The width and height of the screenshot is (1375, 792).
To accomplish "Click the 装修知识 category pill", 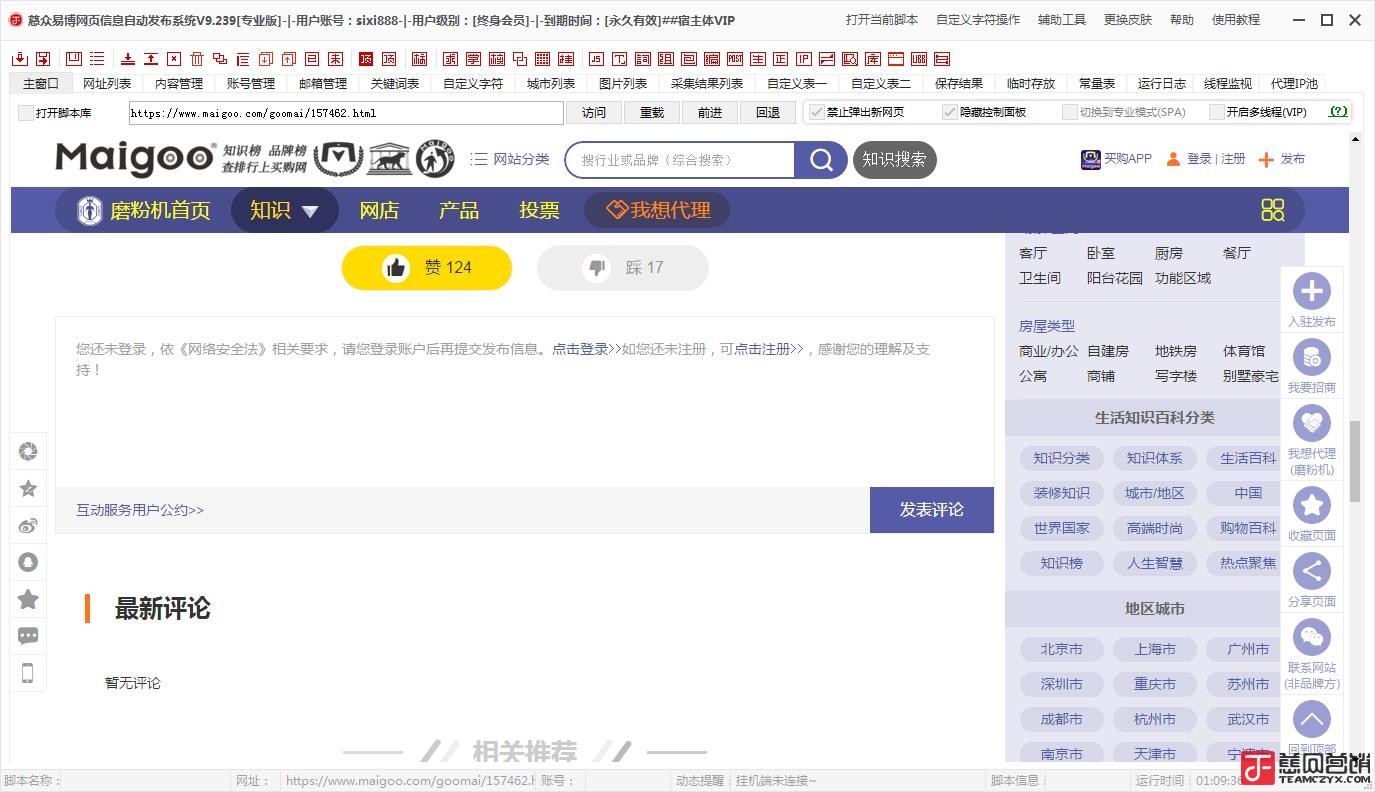I will point(1062,493).
